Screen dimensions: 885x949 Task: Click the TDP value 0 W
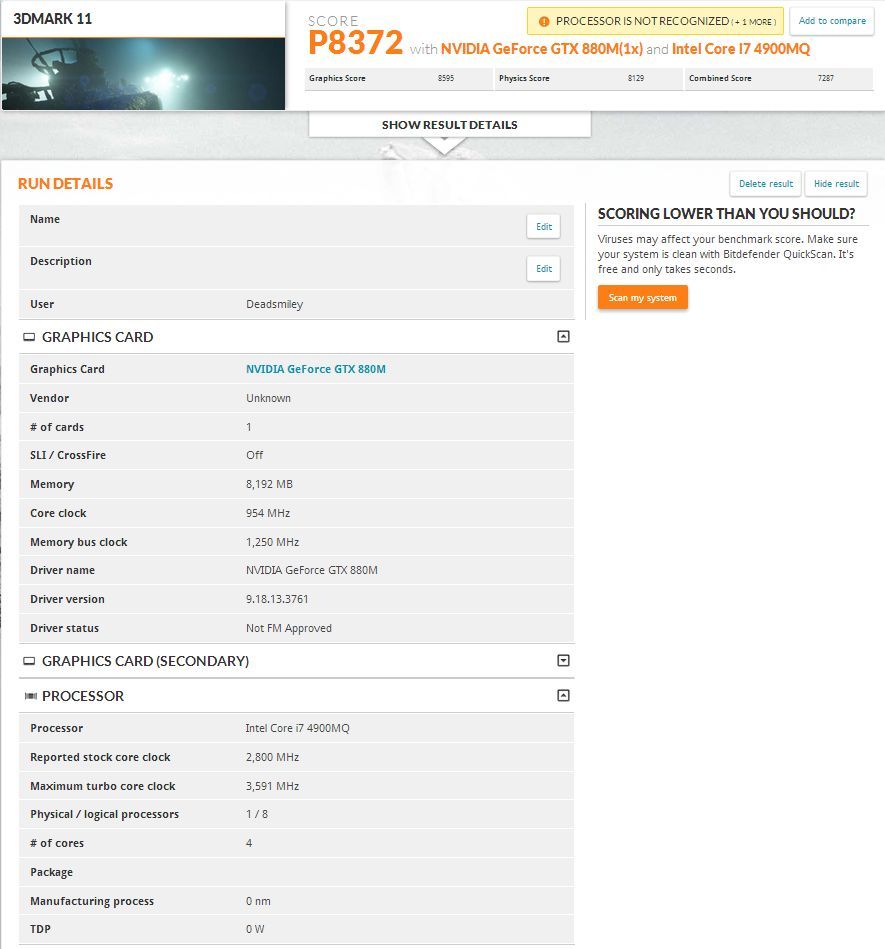255,929
